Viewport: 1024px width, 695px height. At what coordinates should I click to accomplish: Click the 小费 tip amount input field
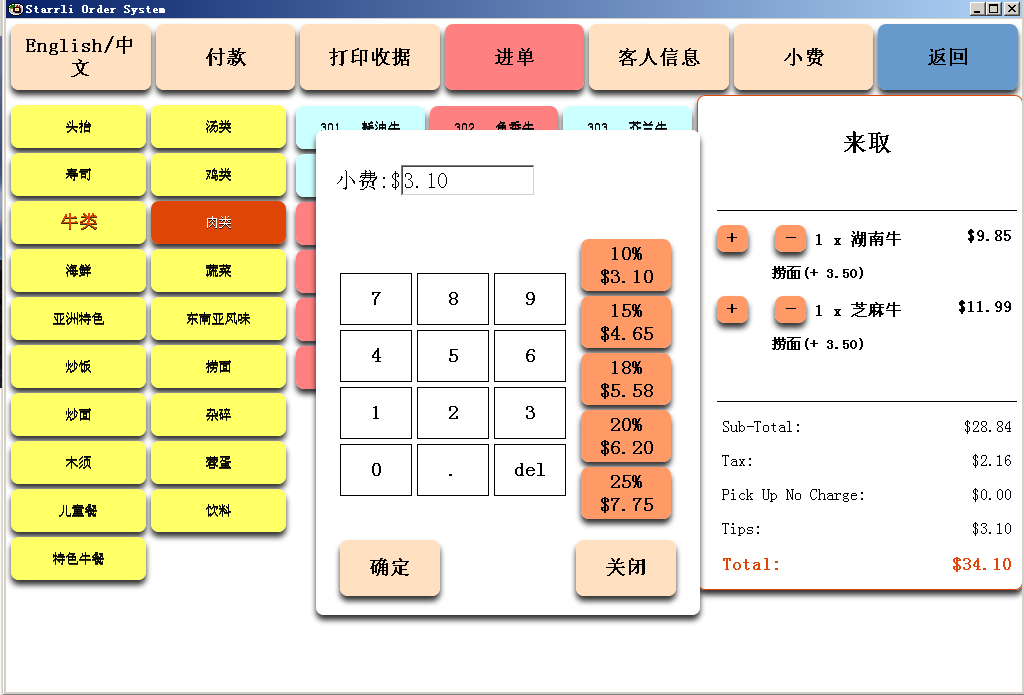coord(467,181)
